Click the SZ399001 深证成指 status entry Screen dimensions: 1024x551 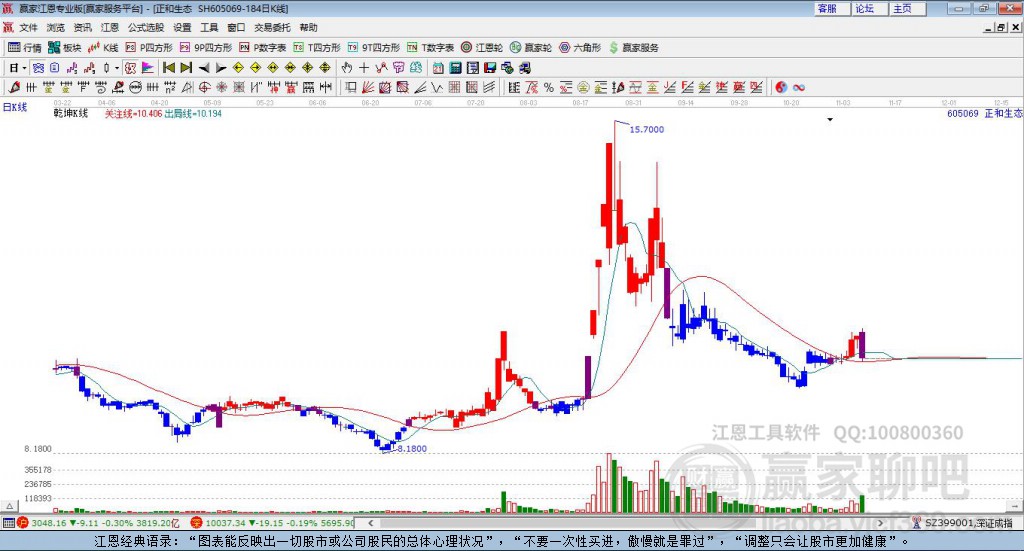tap(963, 523)
